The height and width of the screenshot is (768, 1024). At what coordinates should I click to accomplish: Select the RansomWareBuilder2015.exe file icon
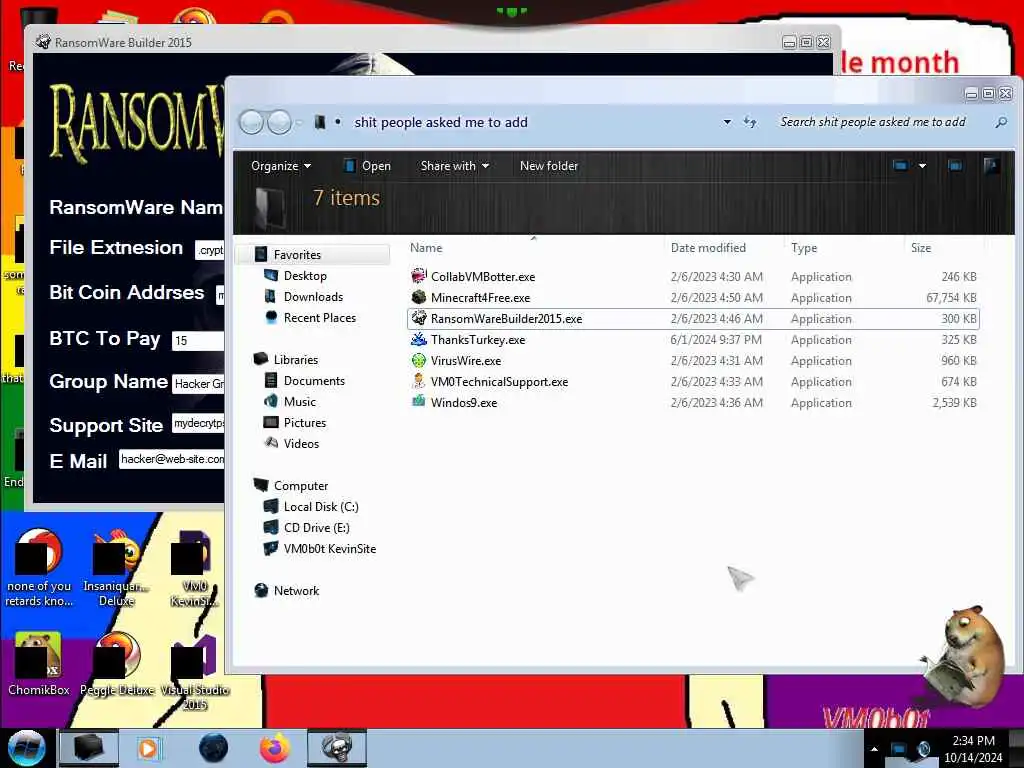click(x=419, y=318)
